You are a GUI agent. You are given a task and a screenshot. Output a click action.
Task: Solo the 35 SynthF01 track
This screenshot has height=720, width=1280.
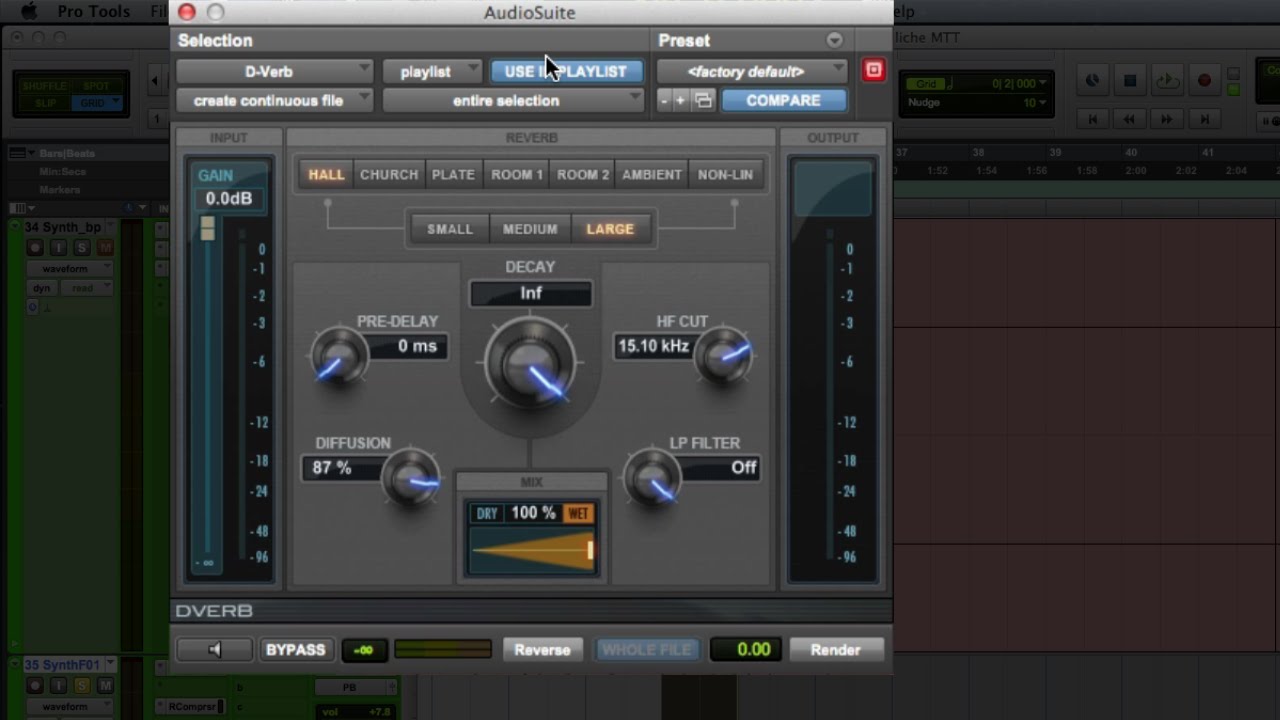(x=82, y=685)
